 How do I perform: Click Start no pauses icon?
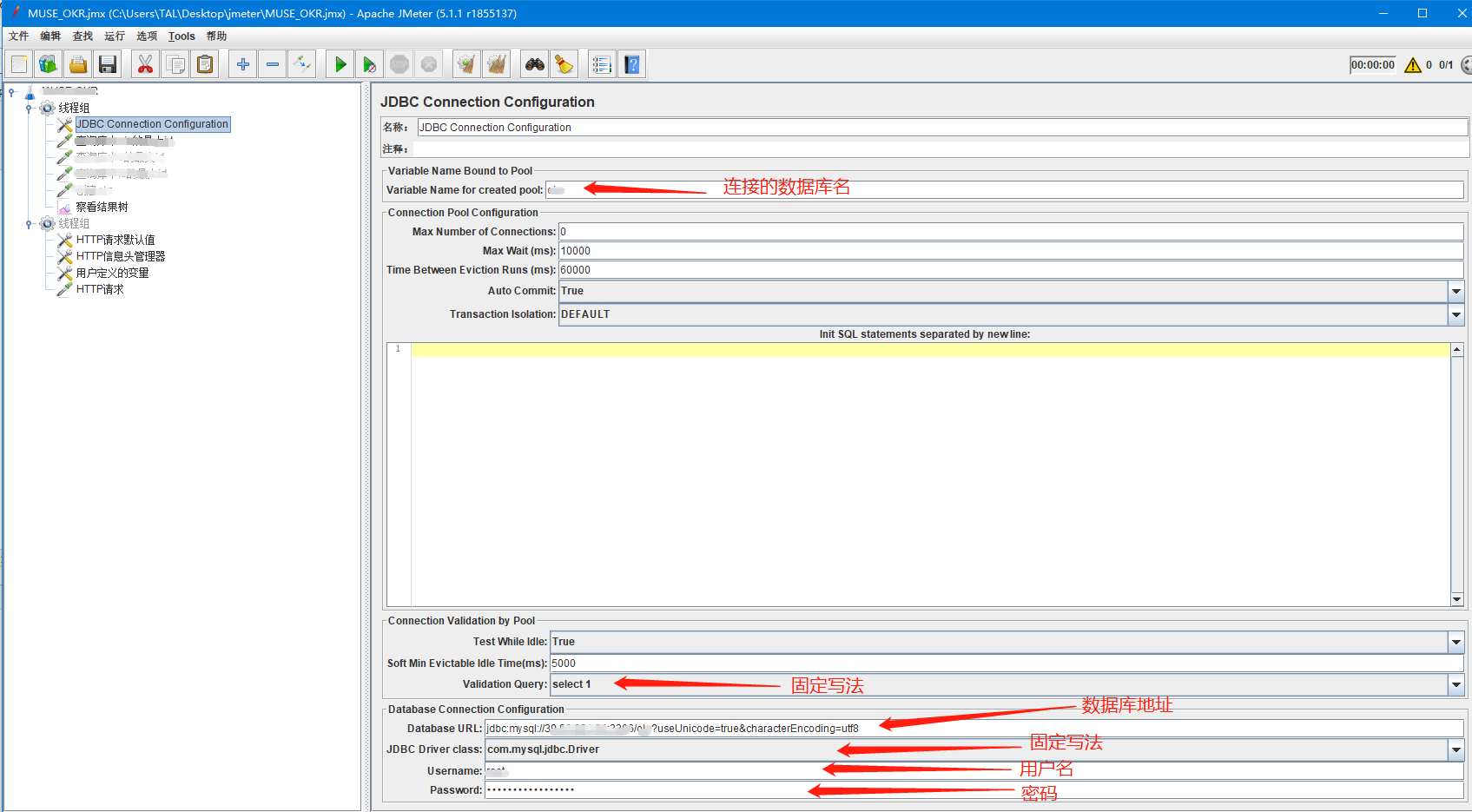(x=370, y=64)
